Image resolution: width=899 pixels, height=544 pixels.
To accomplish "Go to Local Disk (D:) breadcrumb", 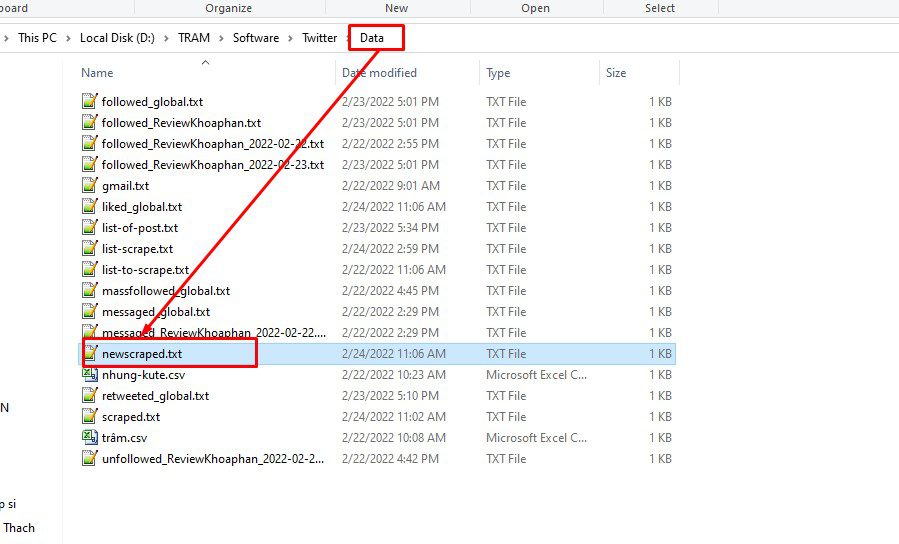I will (x=117, y=38).
